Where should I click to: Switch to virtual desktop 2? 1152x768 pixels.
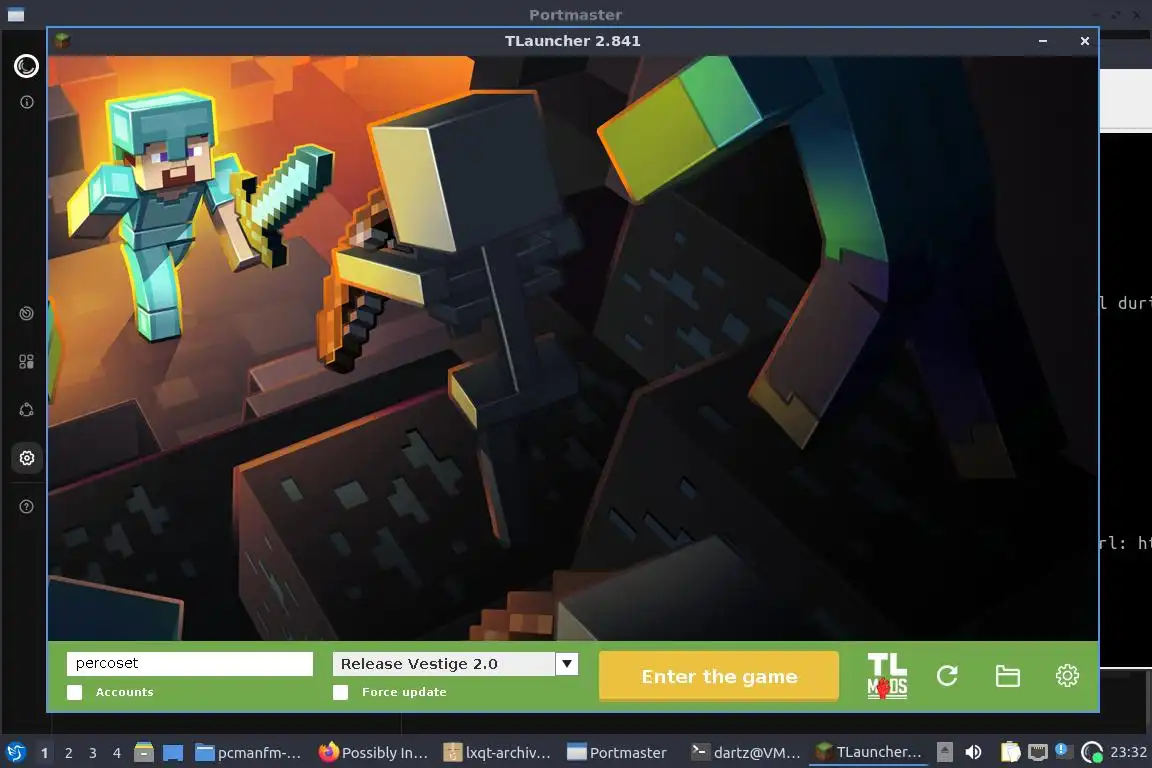click(x=68, y=753)
